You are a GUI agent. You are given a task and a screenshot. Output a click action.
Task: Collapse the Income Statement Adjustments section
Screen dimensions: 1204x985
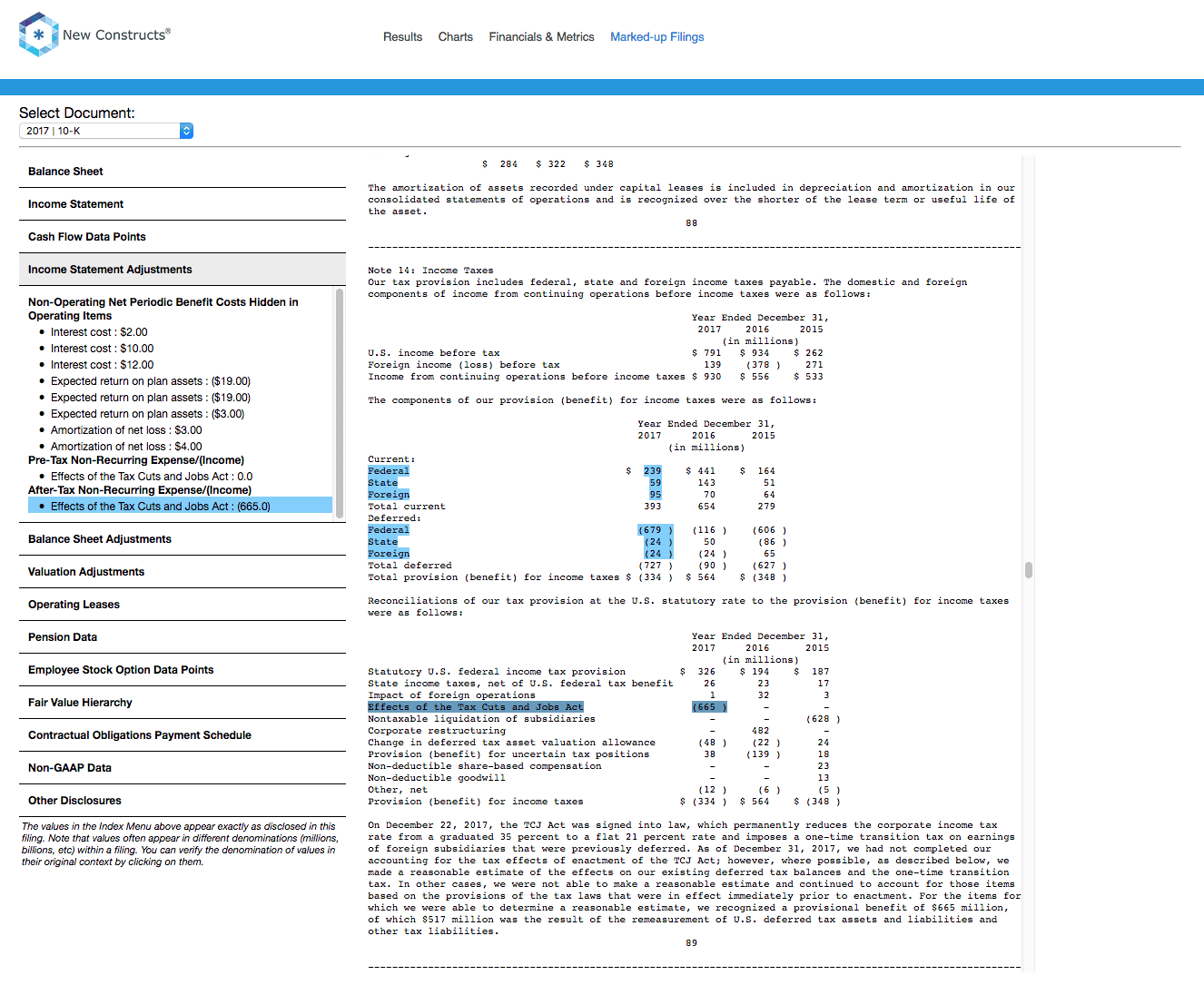[x=183, y=270]
